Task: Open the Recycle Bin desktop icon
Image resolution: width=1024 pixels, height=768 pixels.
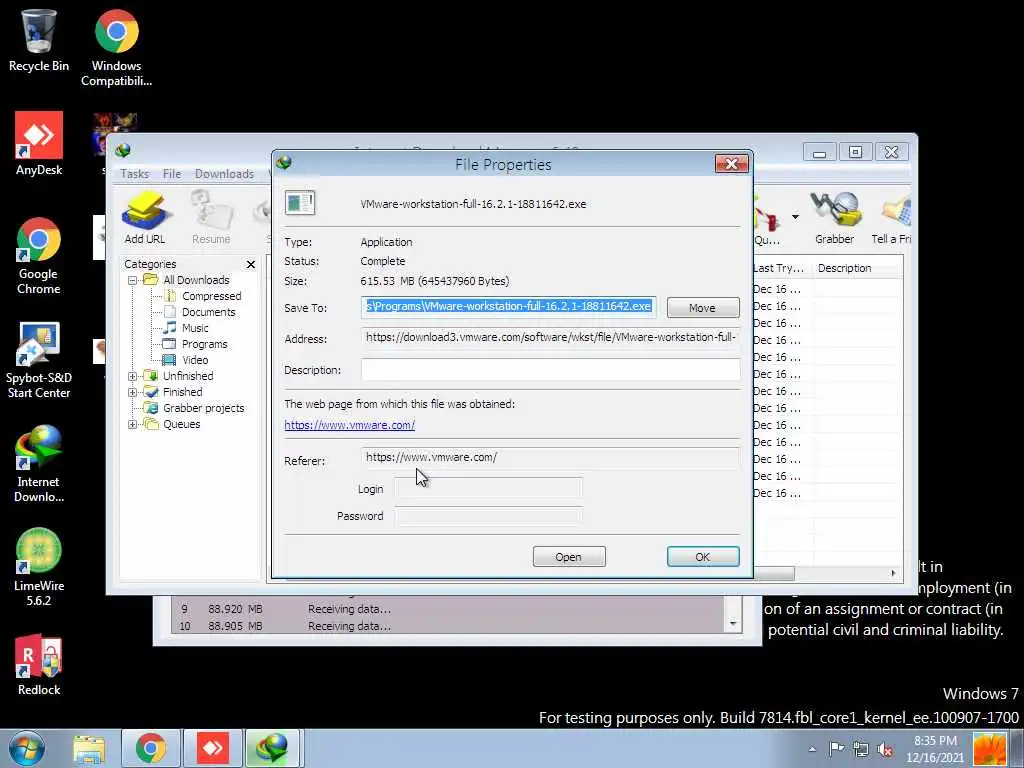Action: (39, 40)
